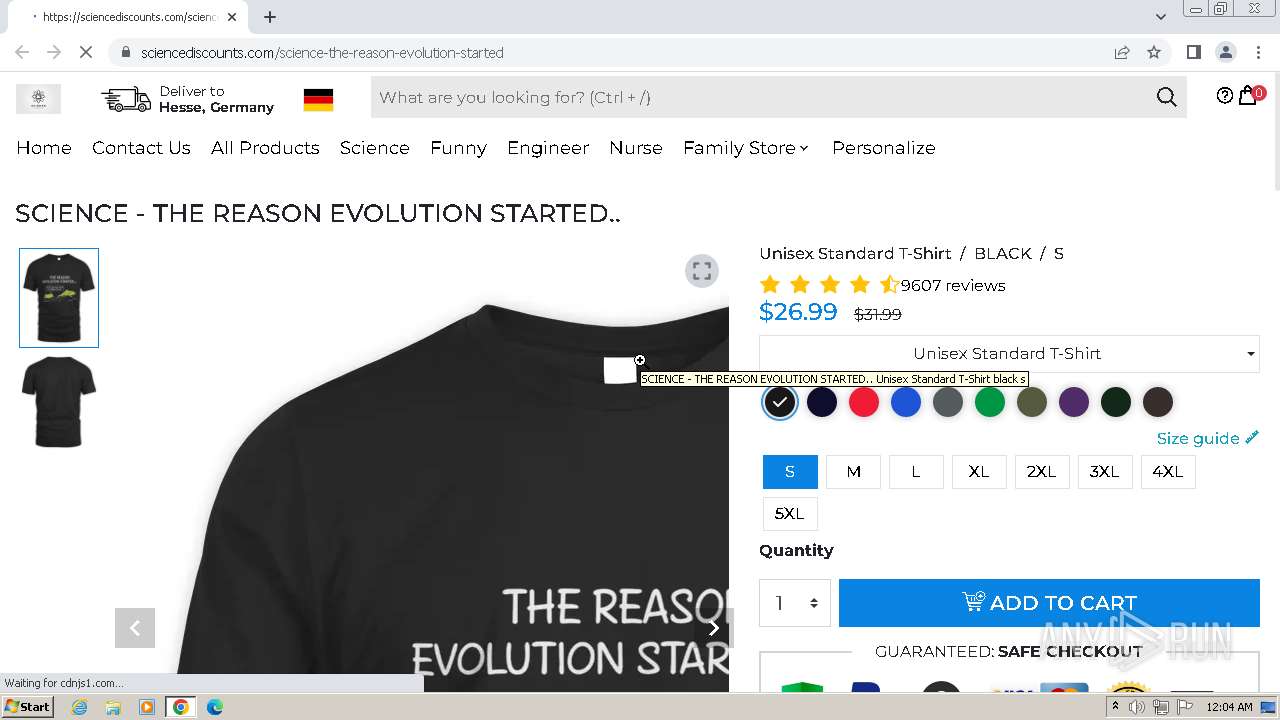Image resolution: width=1280 pixels, height=720 pixels.
Task: Open Windows Media Player from taskbar
Action: (147, 707)
